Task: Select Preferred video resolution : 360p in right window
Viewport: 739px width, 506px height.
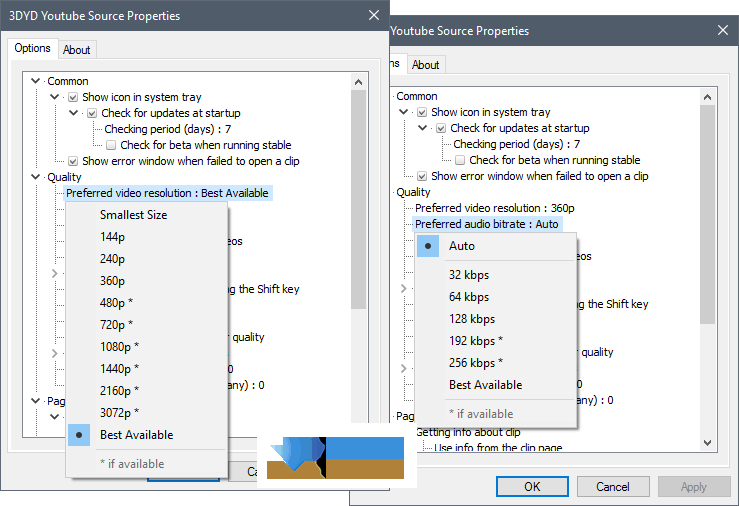Action: (494, 208)
